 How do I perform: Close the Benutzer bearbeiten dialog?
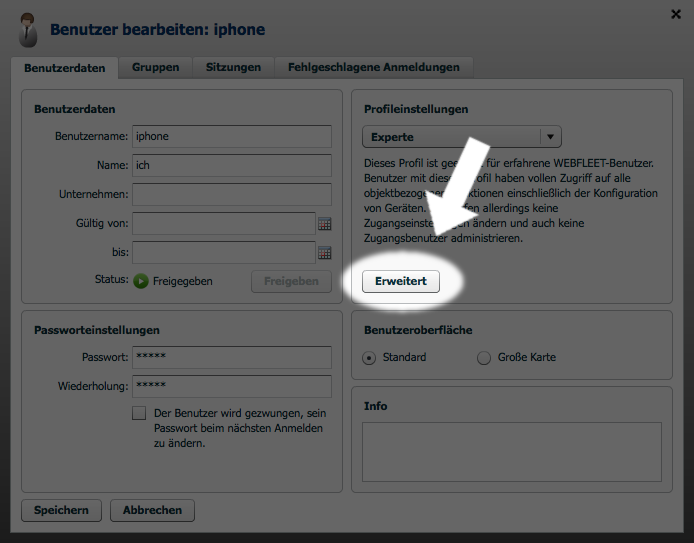677,13
